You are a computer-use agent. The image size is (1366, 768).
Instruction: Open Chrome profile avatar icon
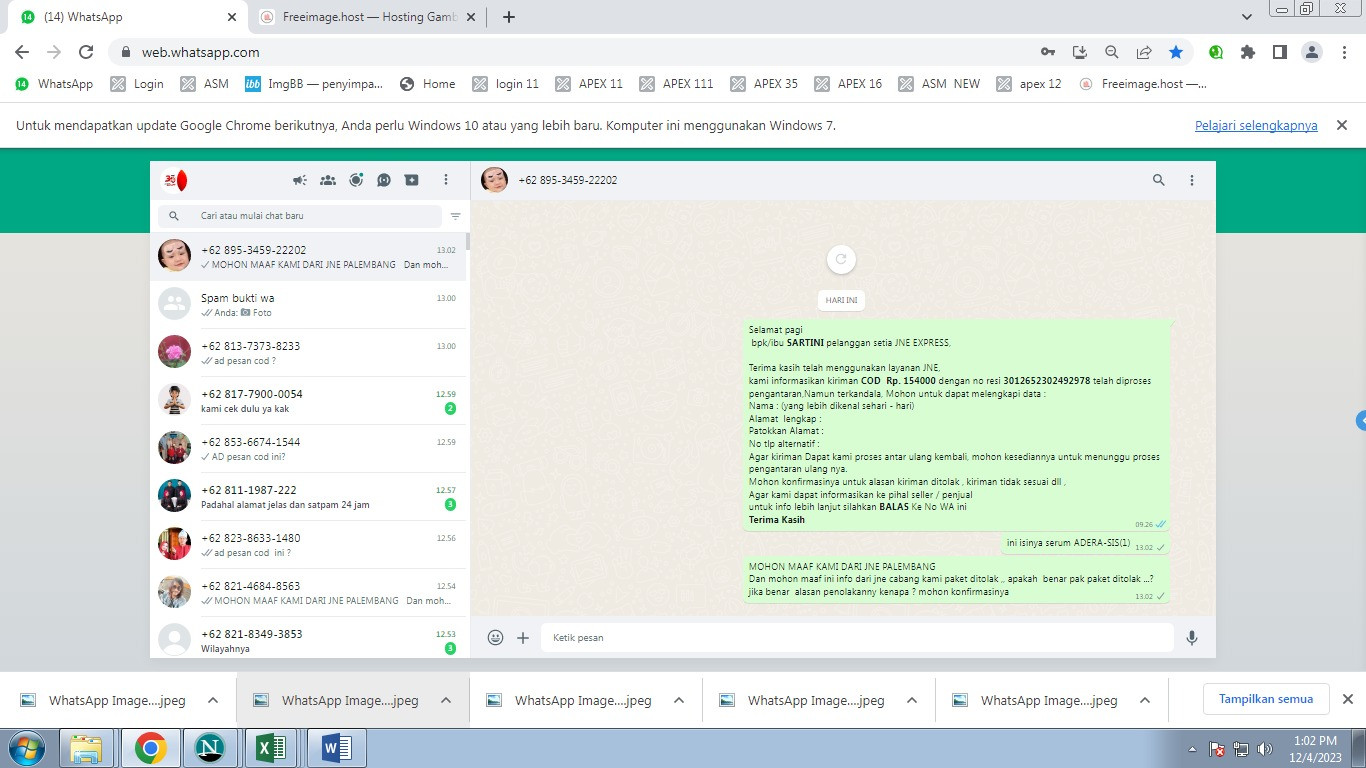(1314, 52)
